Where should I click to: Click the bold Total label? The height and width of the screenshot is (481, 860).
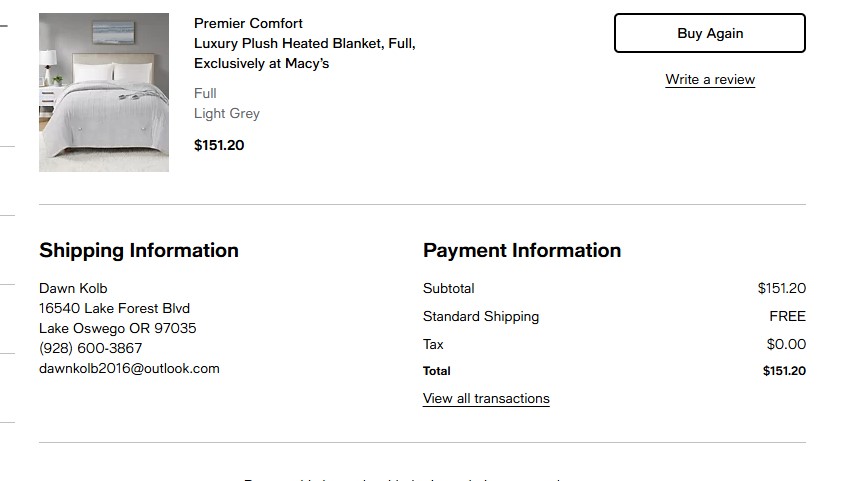coord(437,371)
